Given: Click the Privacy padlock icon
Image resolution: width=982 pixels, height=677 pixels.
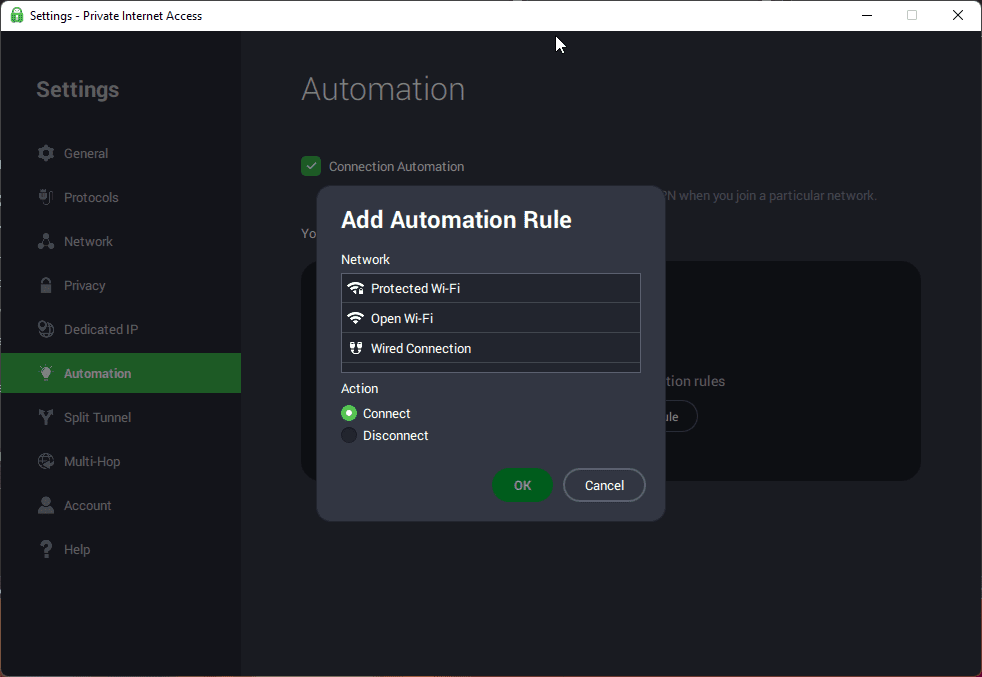Looking at the screenshot, I should tap(46, 285).
